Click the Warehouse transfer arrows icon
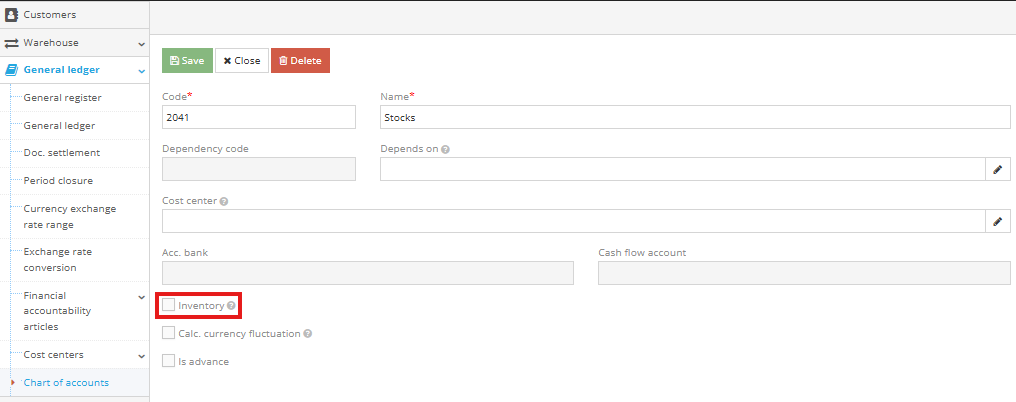Image resolution: width=1016 pixels, height=402 pixels. (12, 43)
